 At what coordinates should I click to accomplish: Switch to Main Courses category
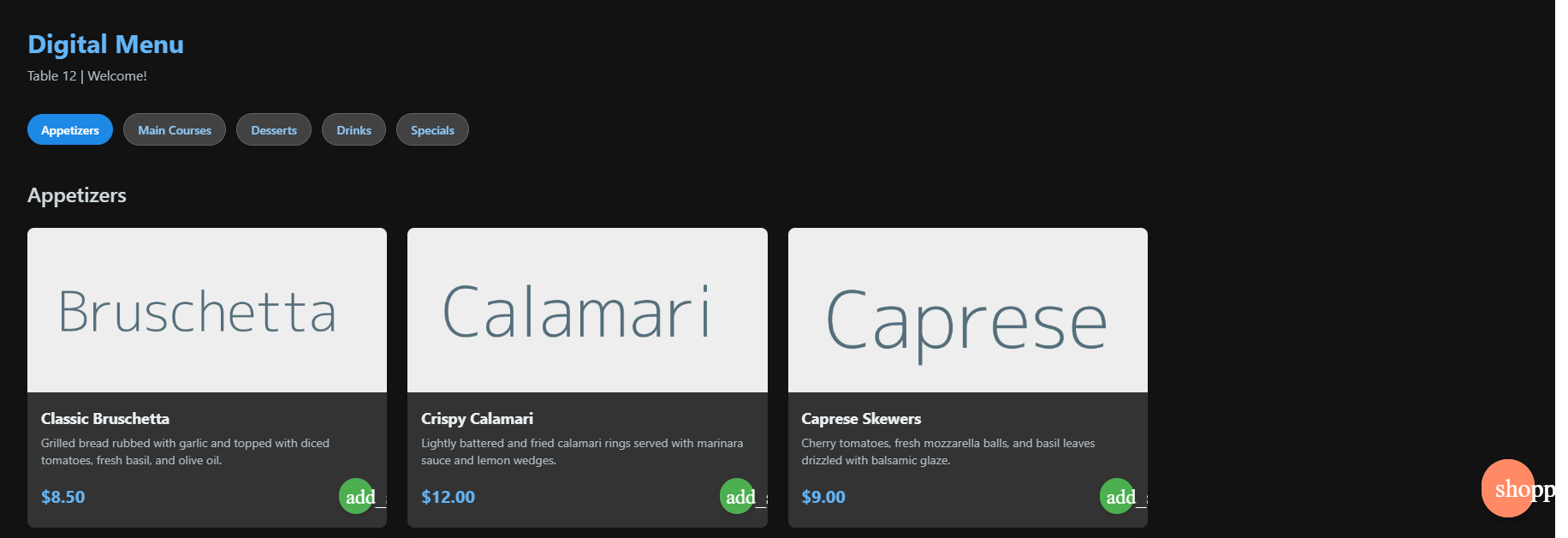(x=175, y=129)
